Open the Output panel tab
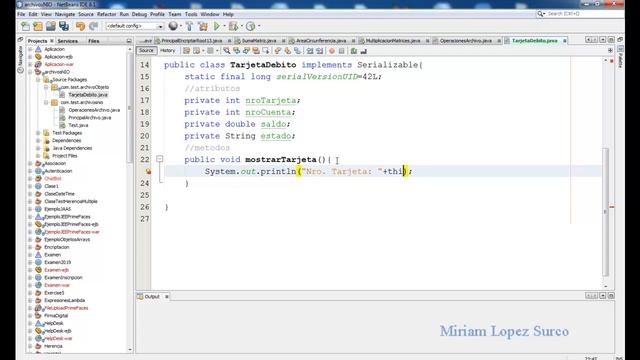Screen dimensions: 640x360 point(152,297)
